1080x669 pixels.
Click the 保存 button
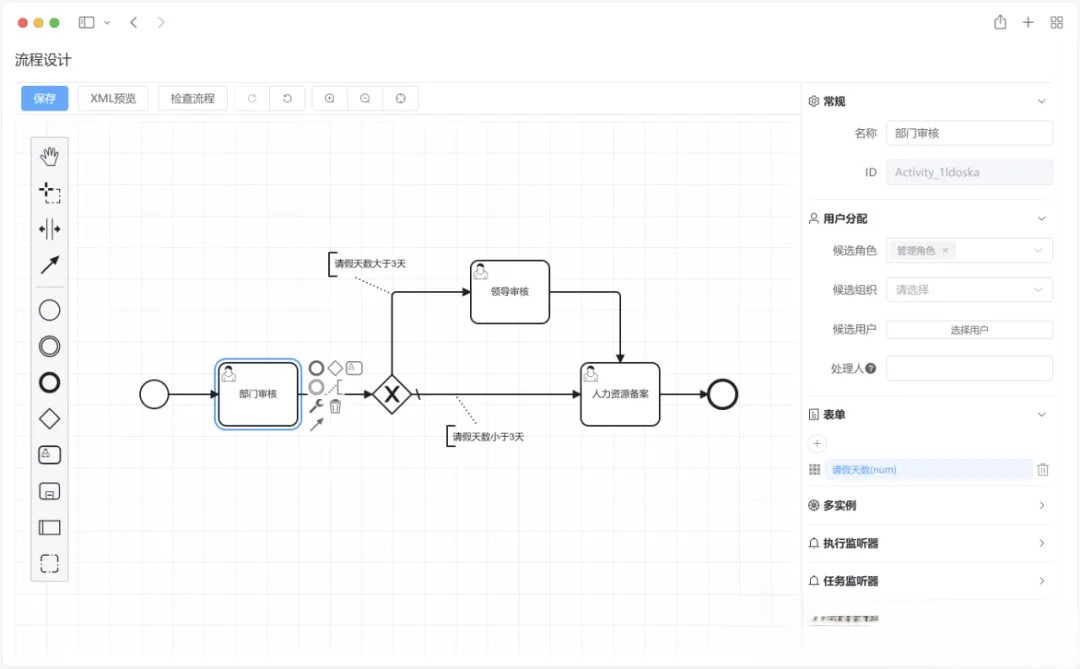(x=45, y=99)
